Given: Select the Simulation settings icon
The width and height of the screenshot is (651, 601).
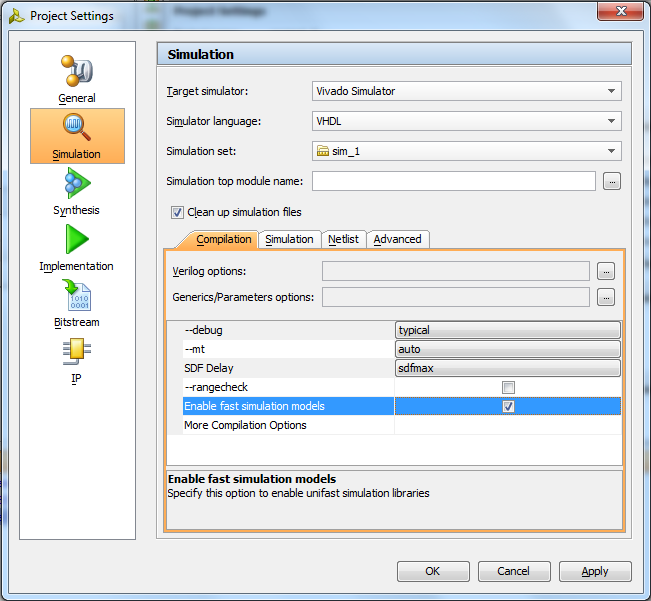Looking at the screenshot, I should [x=77, y=136].
